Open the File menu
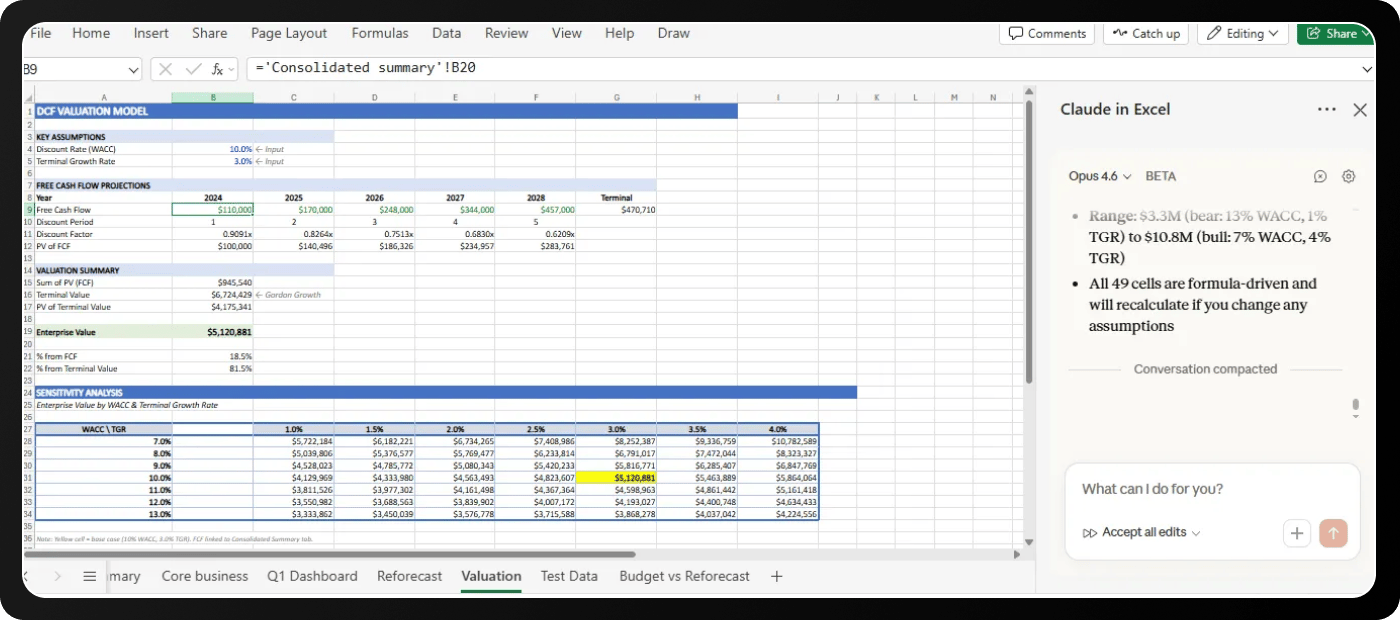This screenshot has height=620, width=1400. coord(41,33)
